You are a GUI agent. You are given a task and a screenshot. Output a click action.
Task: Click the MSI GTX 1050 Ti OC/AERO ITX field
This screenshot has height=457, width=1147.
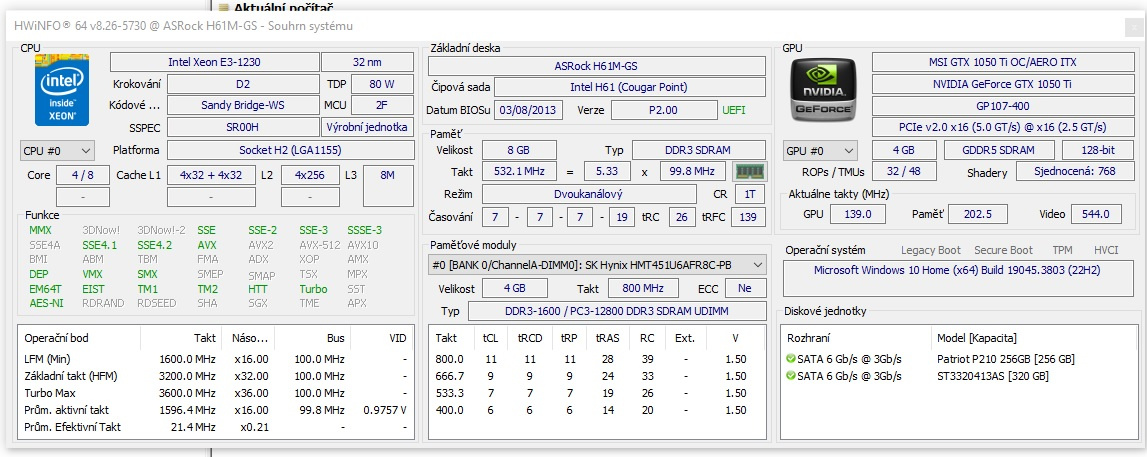tap(1001, 62)
